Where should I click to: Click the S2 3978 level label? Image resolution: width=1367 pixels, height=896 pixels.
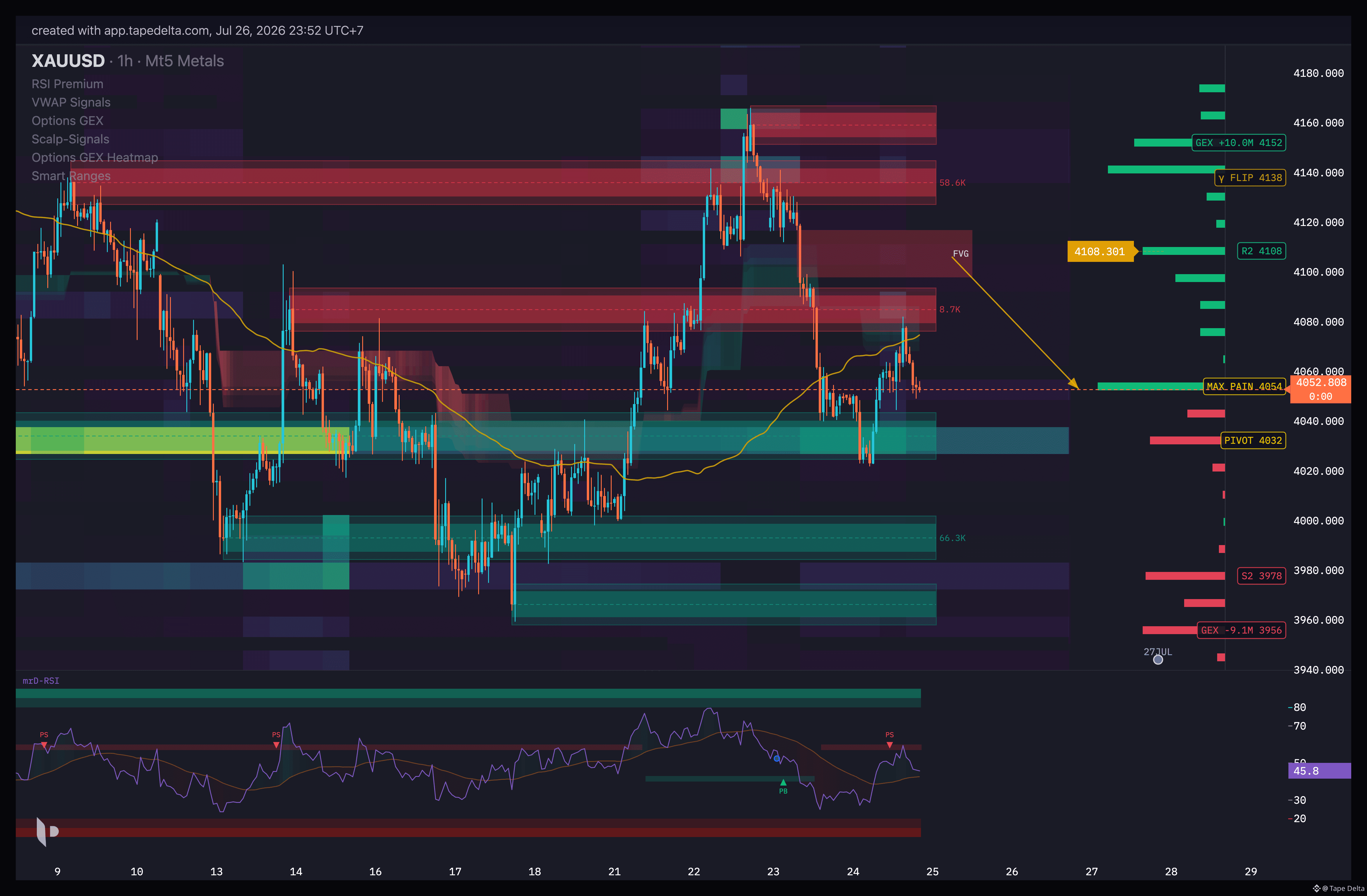tap(1261, 576)
